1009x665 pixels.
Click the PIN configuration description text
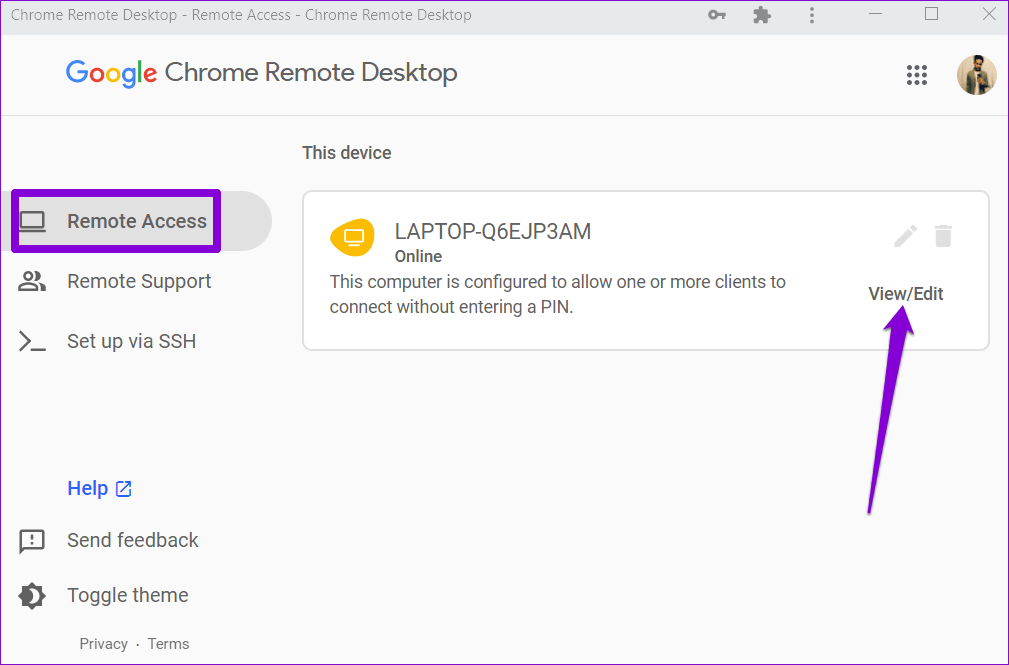click(x=557, y=294)
